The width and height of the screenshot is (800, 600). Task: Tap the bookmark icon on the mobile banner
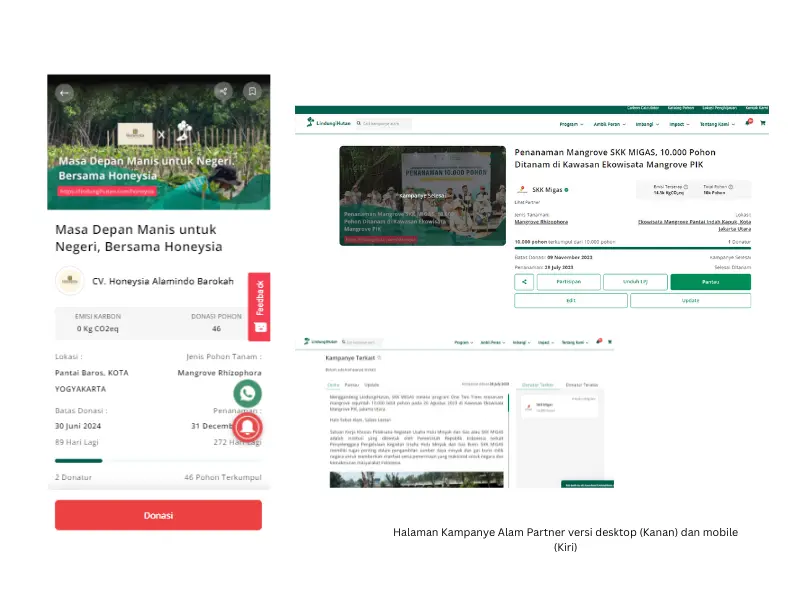(252, 92)
